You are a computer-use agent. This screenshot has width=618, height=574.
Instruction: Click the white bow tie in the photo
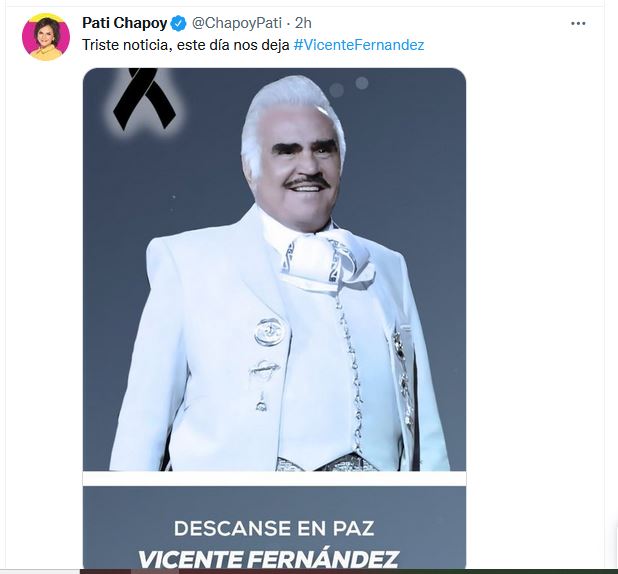point(325,260)
